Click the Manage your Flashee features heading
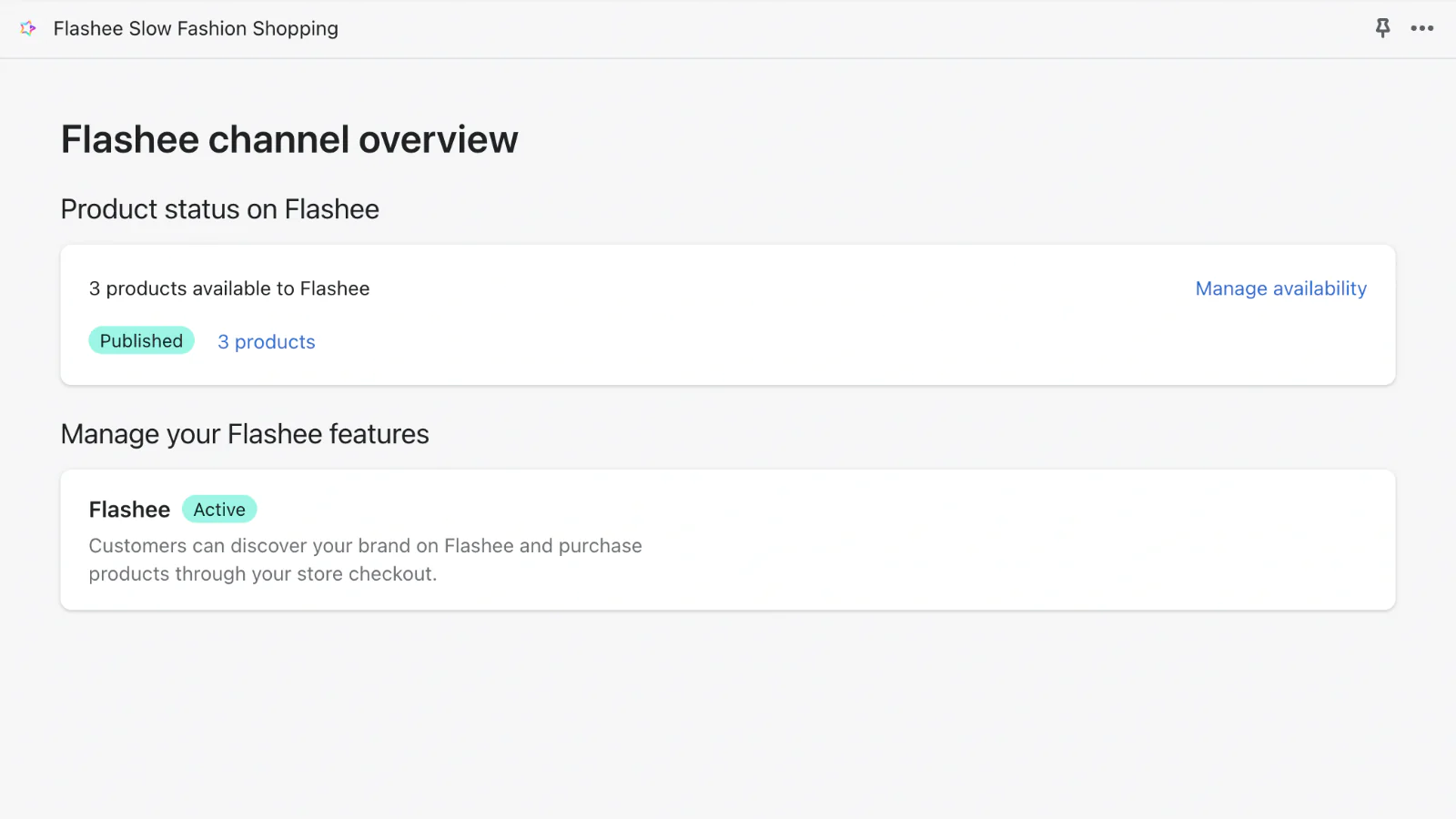This screenshot has height=819, width=1456. pos(245,434)
